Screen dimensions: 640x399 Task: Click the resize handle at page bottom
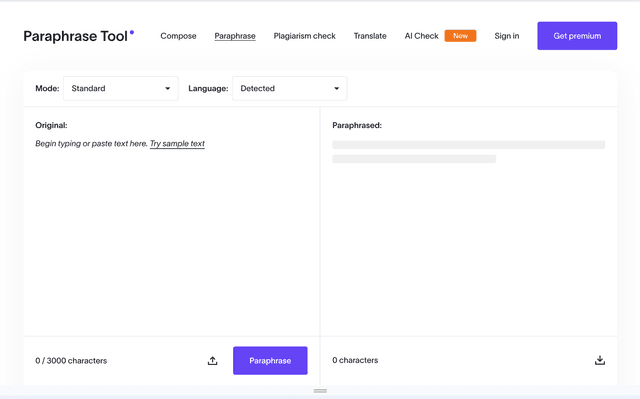point(320,391)
